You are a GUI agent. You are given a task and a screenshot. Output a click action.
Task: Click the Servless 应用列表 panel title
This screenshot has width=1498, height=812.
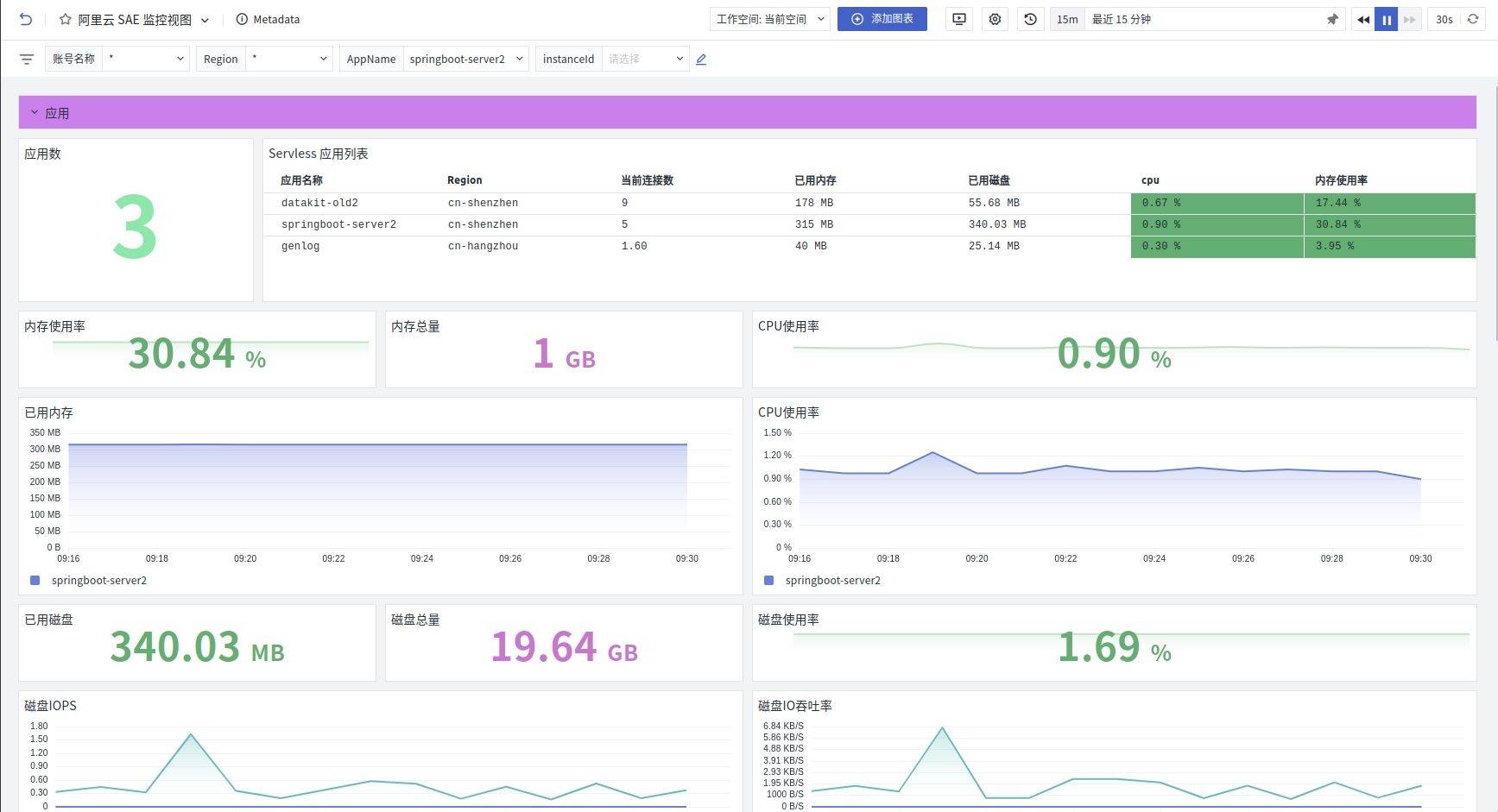[318, 154]
